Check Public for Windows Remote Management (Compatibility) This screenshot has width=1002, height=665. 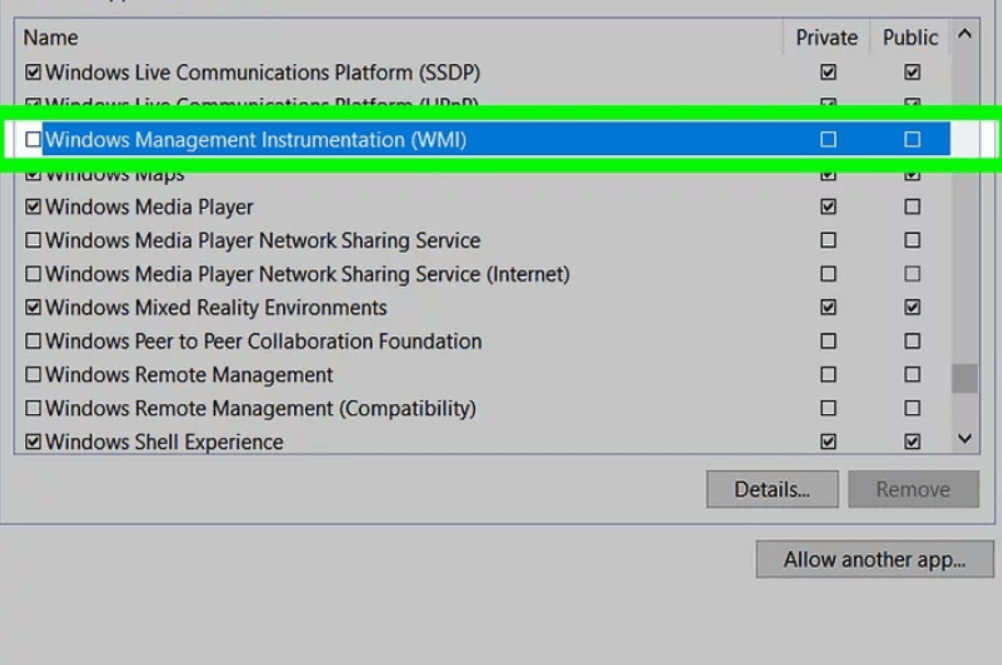click(913, 408)
